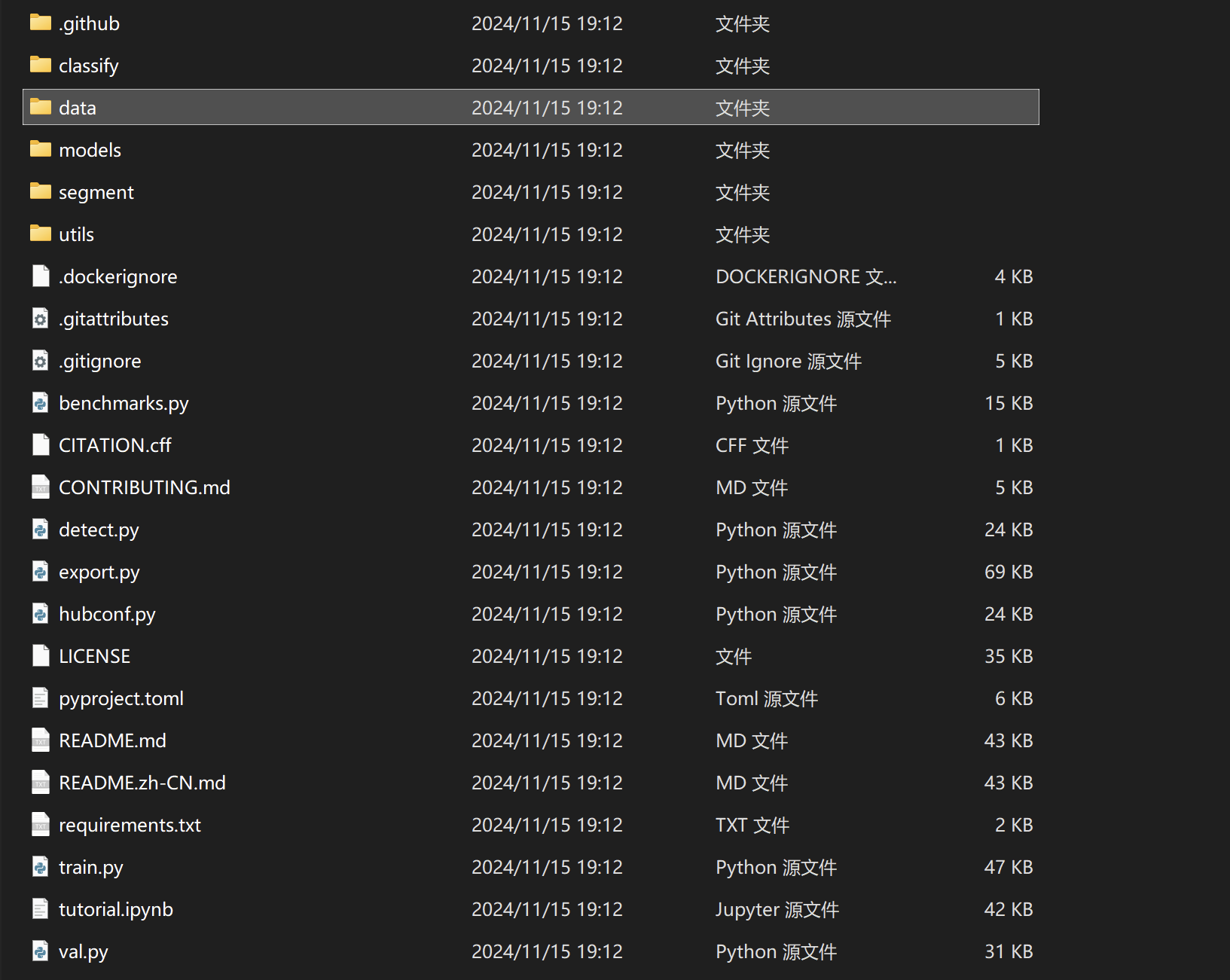This screenshot has width=1230, height=980.
Task: Click the Git Attributes 源文件 type cell
Action: (x=803, y=319)
